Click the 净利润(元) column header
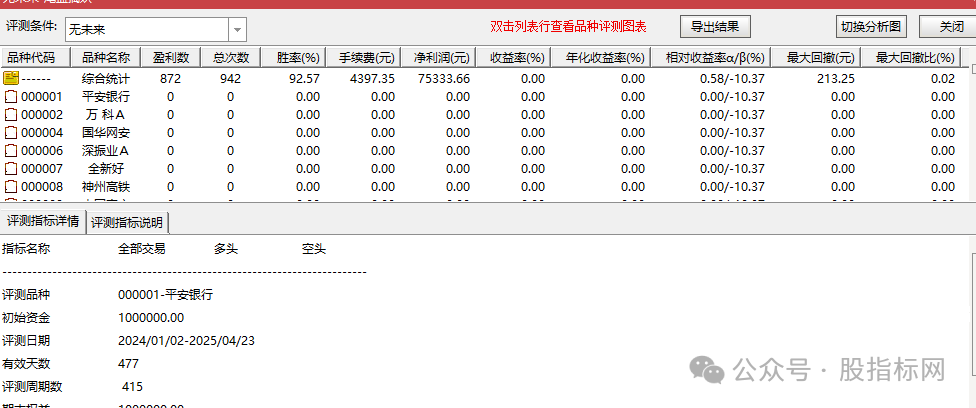976x408 pixels. point(441,58)
